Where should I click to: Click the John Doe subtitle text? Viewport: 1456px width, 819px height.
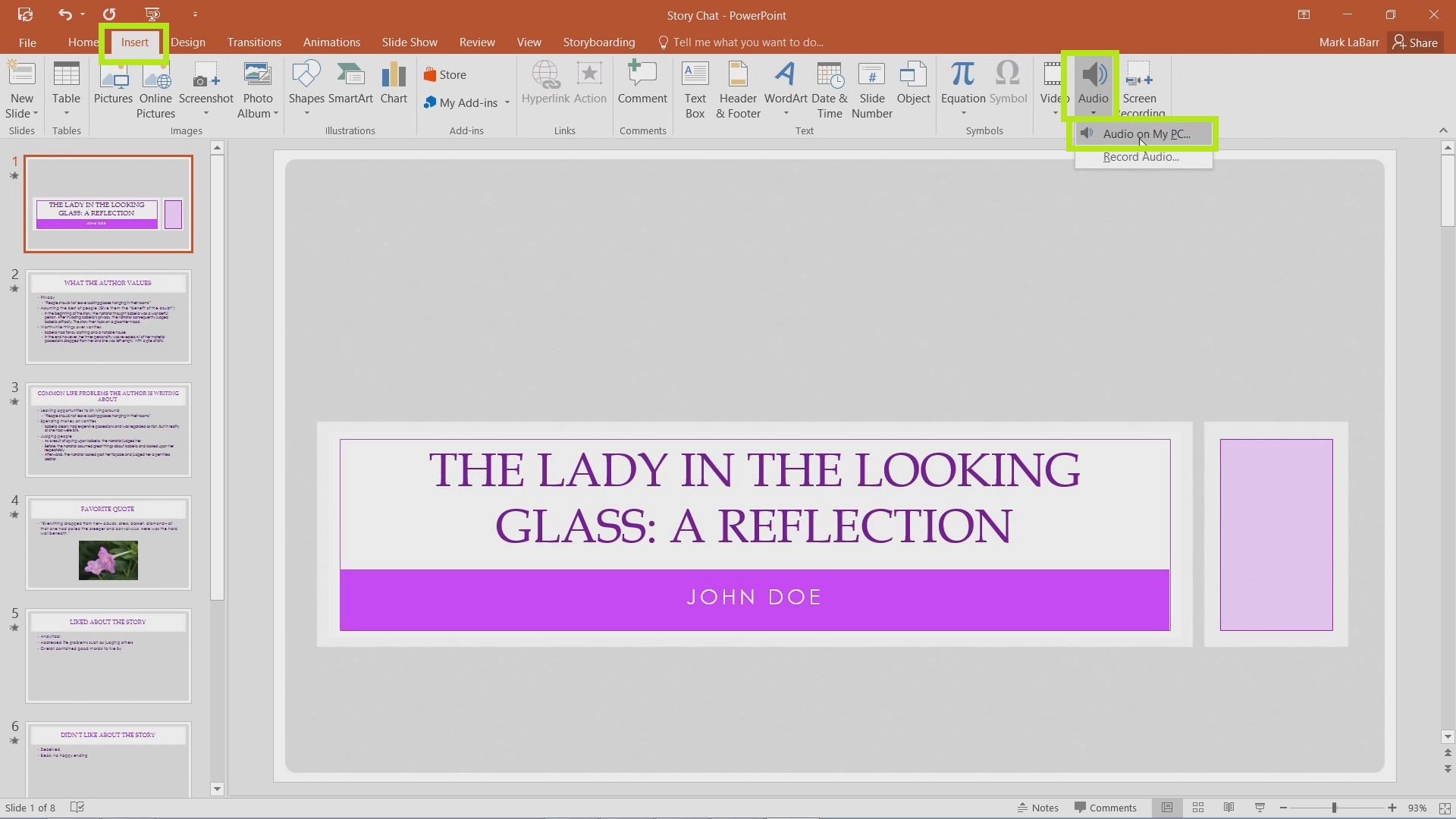click(754, 598)
